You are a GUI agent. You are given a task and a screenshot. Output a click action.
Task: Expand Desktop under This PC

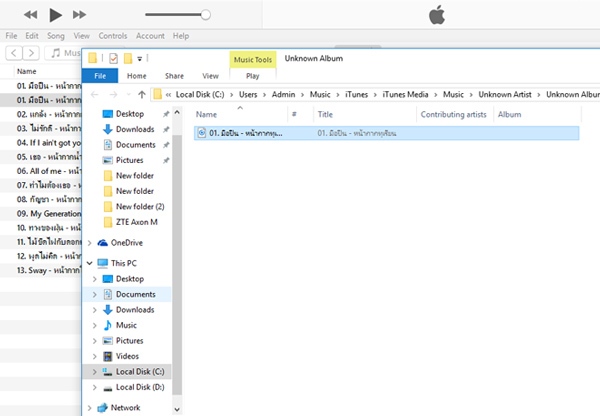(95, 279)
